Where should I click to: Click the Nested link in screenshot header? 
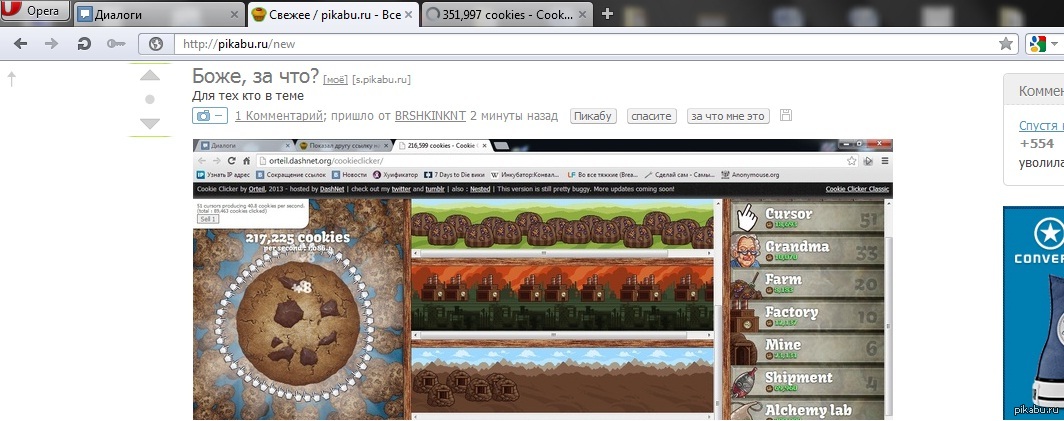pyautogui.click(x=480, y=189)
